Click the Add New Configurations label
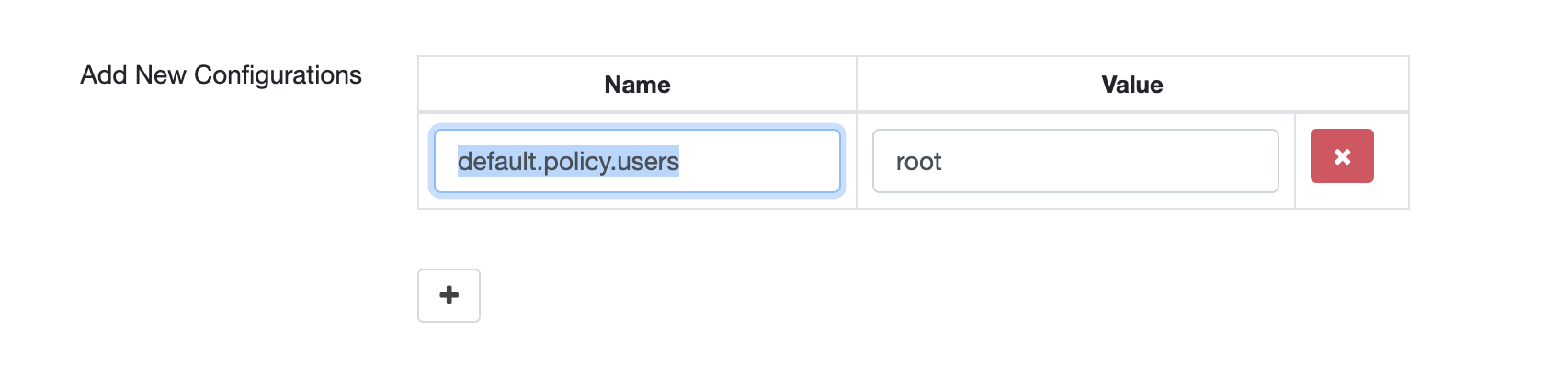Viewport: 1568px width, 366px height. 221,74
